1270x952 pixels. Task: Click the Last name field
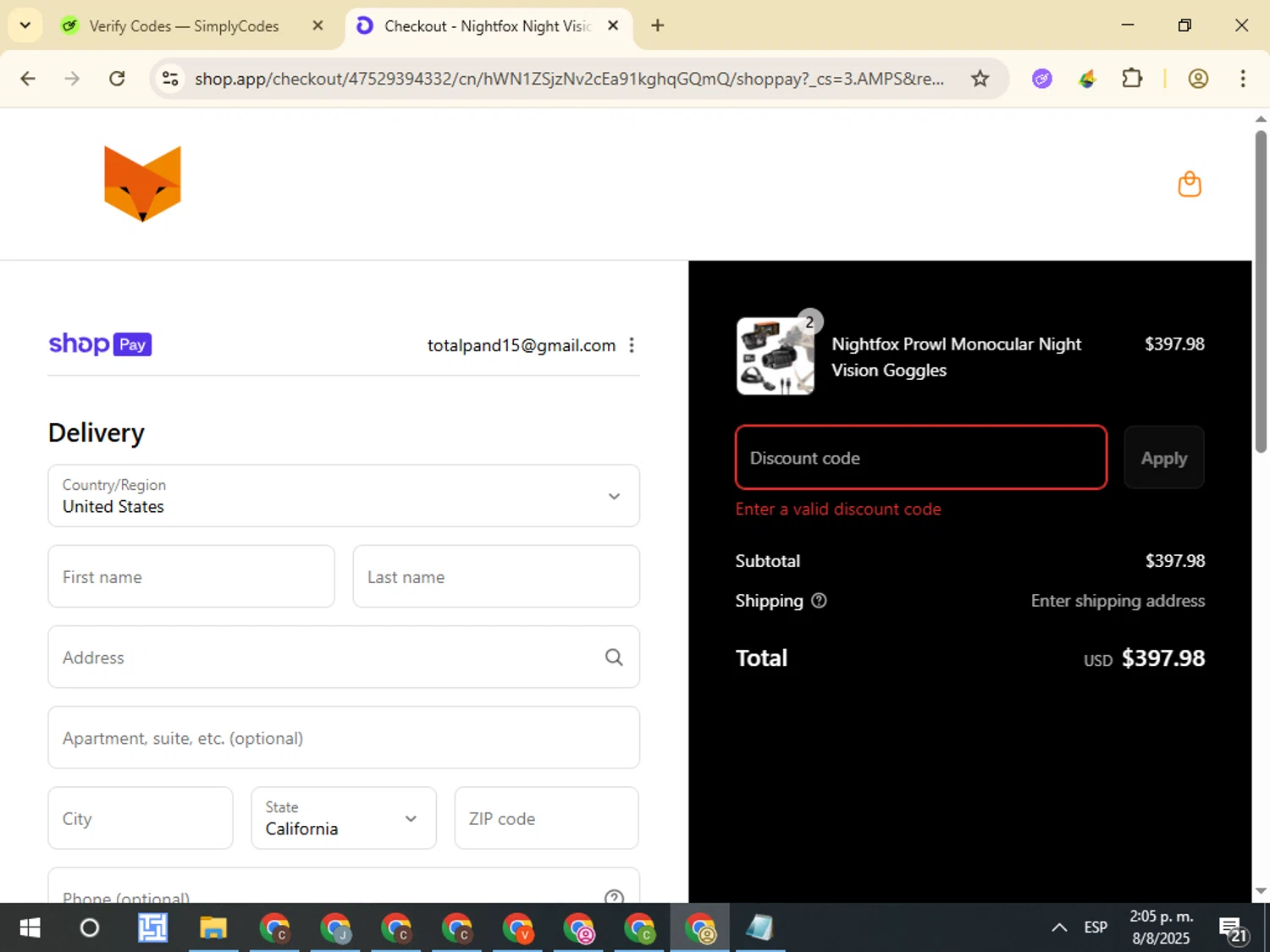click(x=496, y=576)
